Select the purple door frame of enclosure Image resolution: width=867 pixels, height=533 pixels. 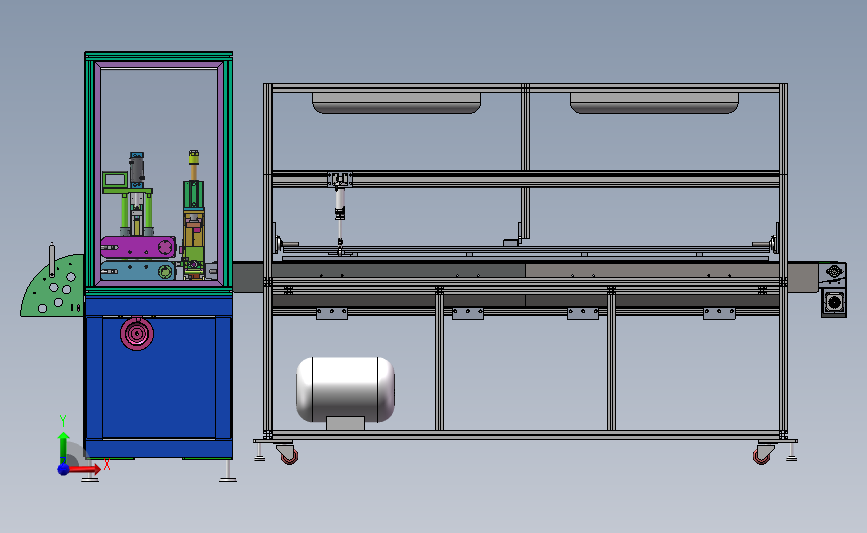tap(159, 174)
